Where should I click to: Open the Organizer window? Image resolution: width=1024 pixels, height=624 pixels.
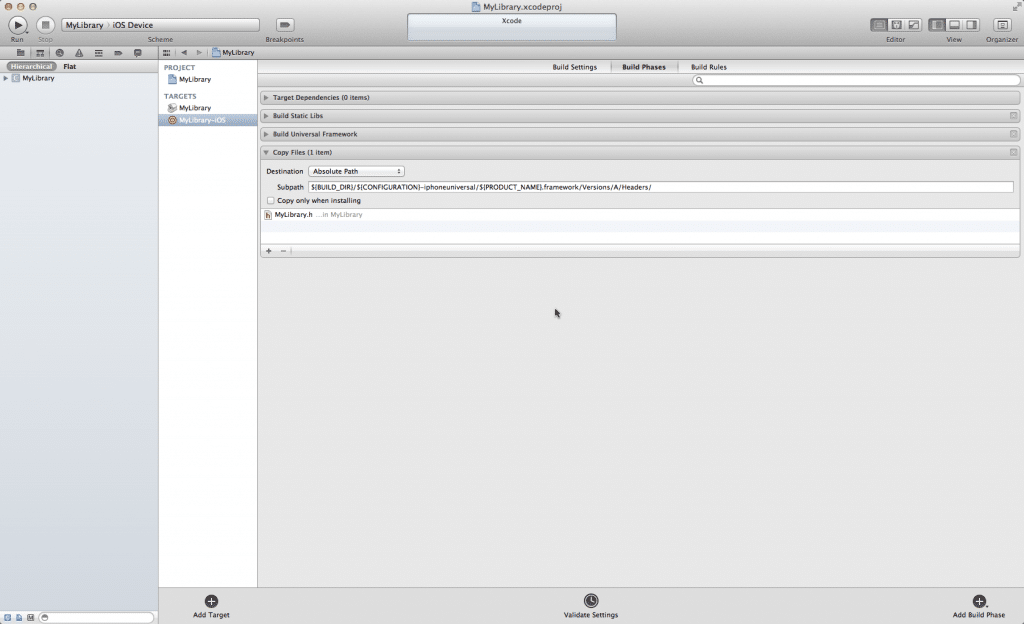pos(1002,24)
